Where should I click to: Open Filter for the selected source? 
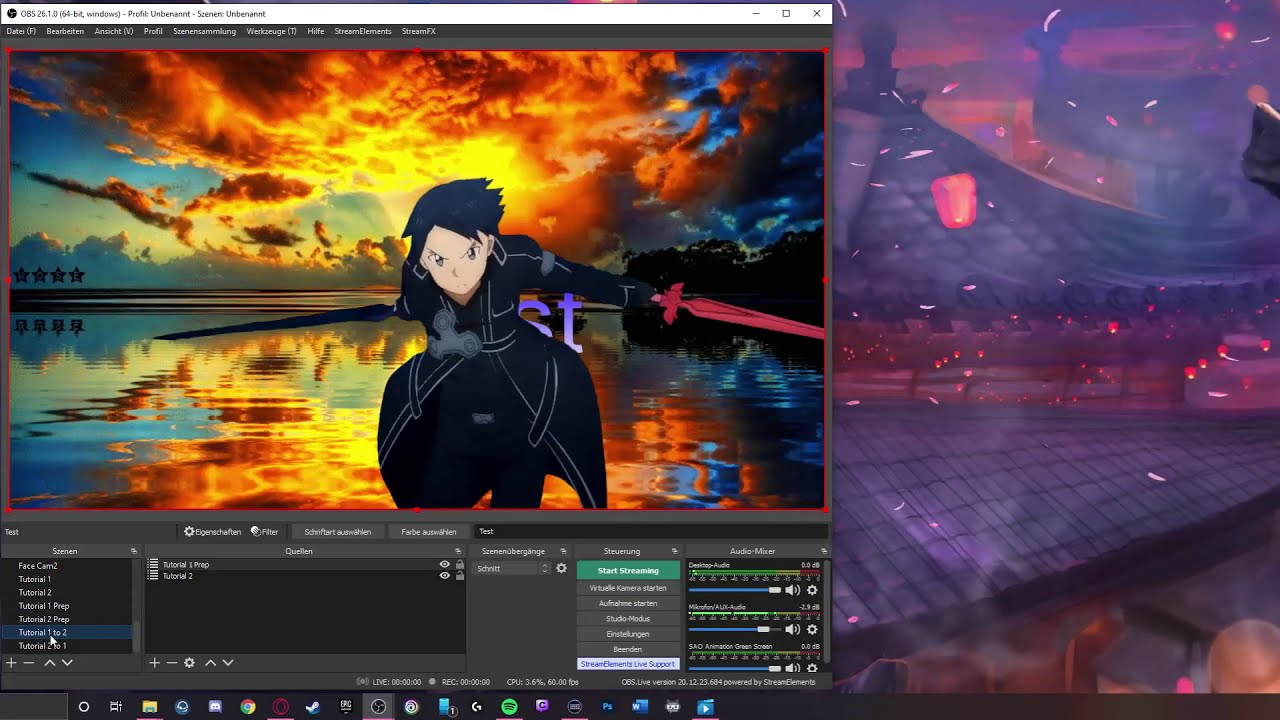(265, 532)
